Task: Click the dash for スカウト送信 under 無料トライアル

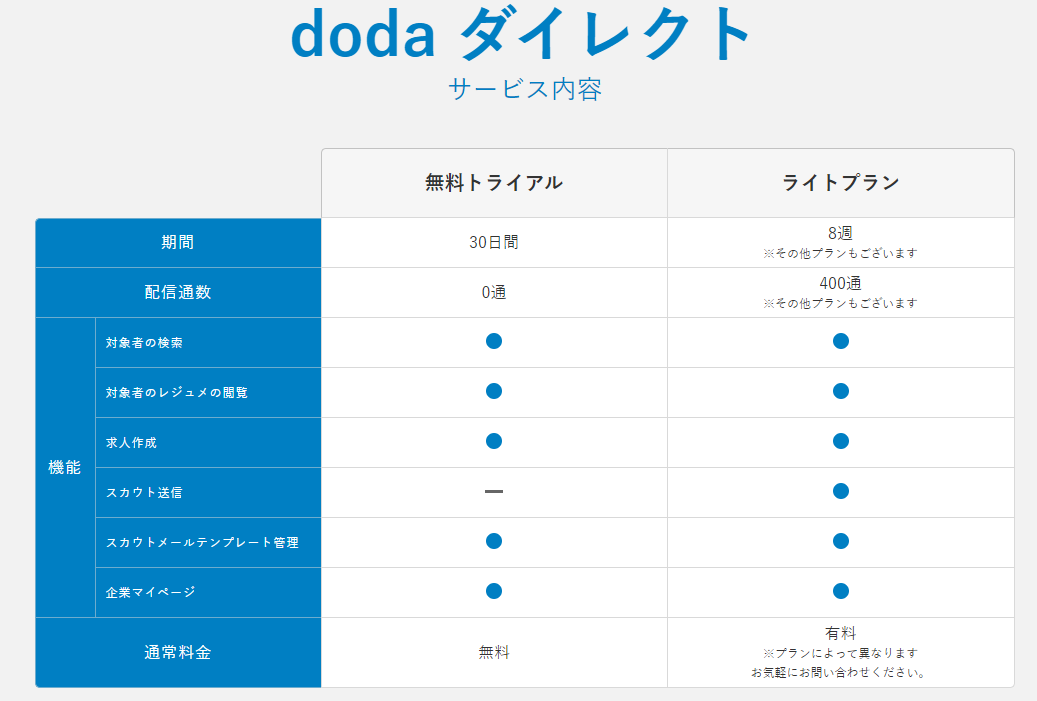Action: [x=493, y=491]
